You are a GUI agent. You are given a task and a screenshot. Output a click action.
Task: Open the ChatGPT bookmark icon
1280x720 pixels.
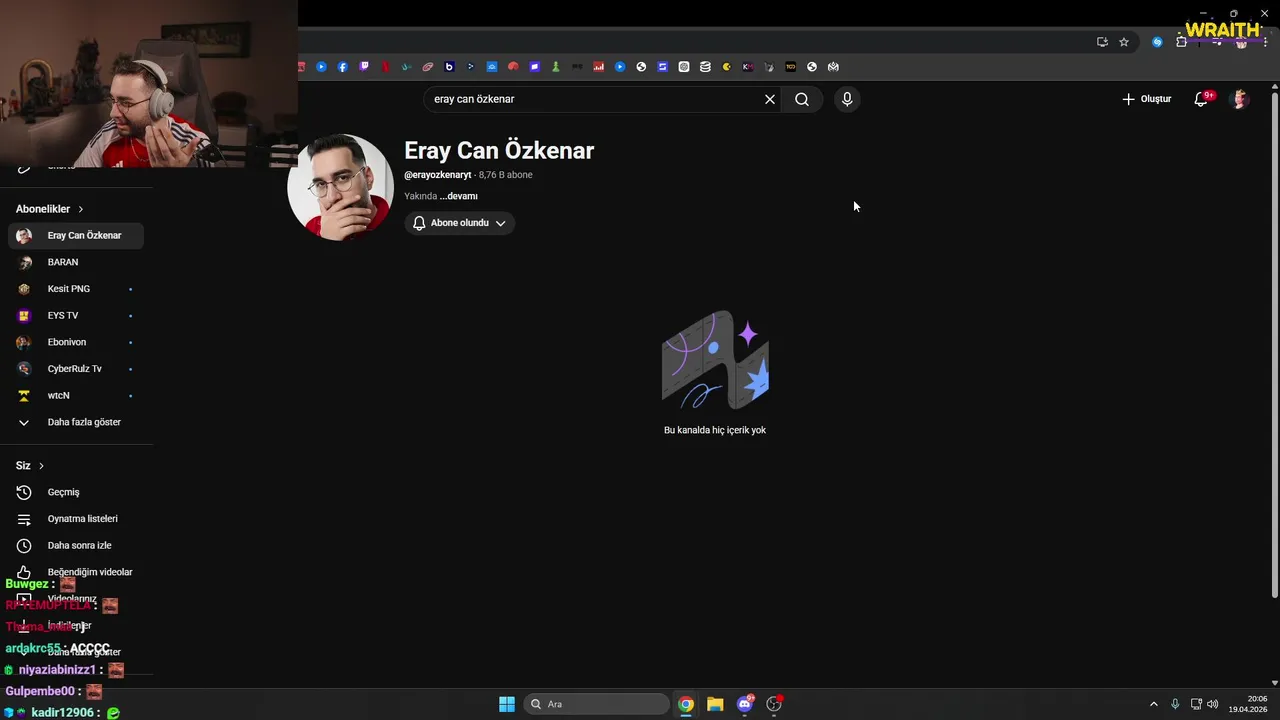tap(683, 67)
